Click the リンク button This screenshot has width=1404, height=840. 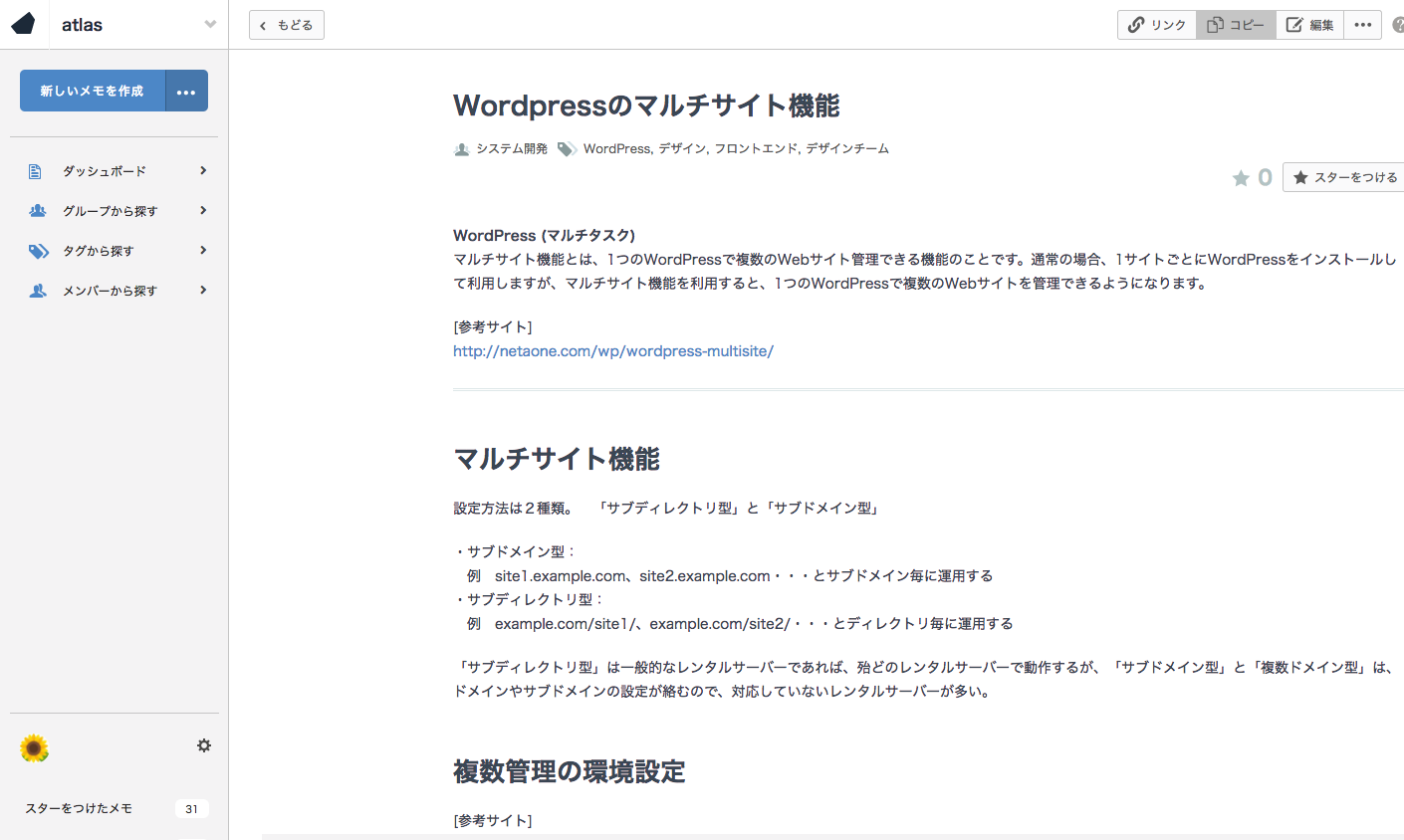pyautogui.click(x=1157, y=25)
